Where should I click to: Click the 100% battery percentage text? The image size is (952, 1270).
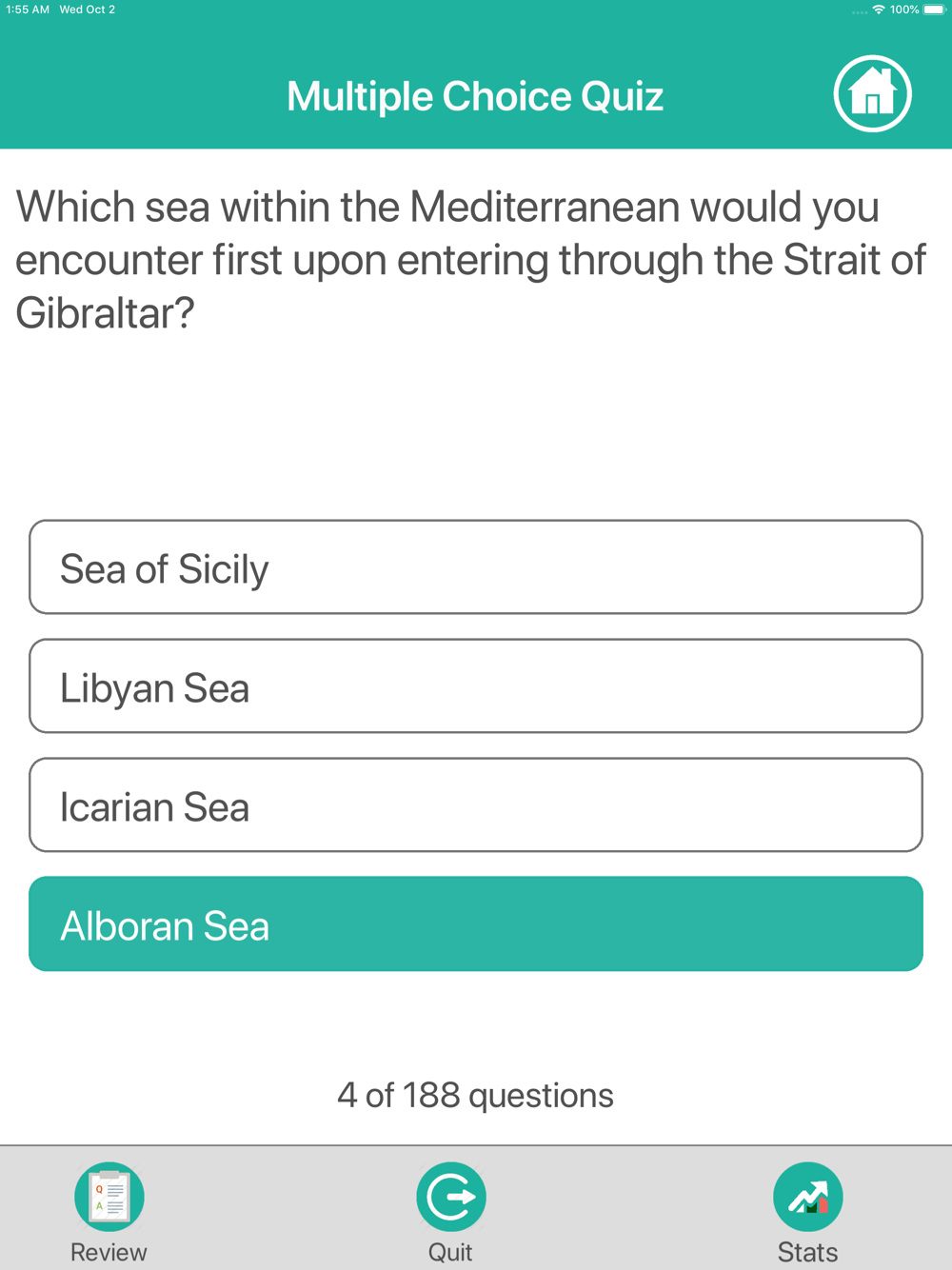coord(904,10)
